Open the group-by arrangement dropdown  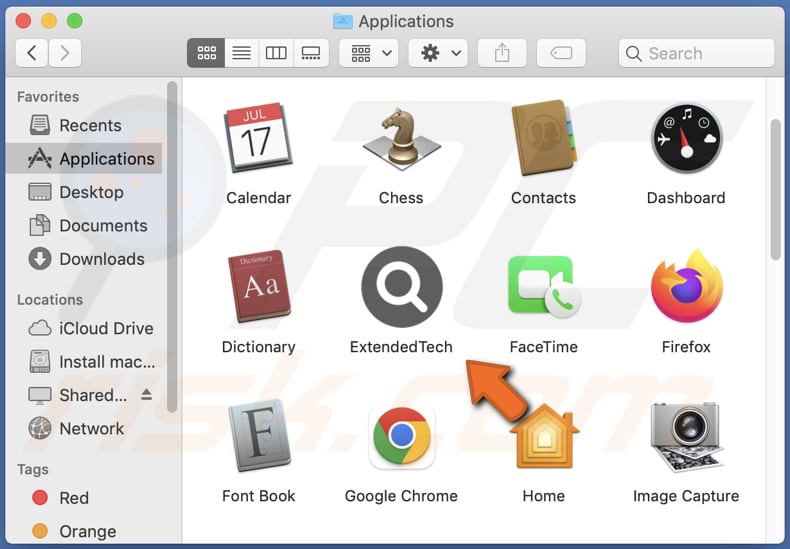coord(369,53)
